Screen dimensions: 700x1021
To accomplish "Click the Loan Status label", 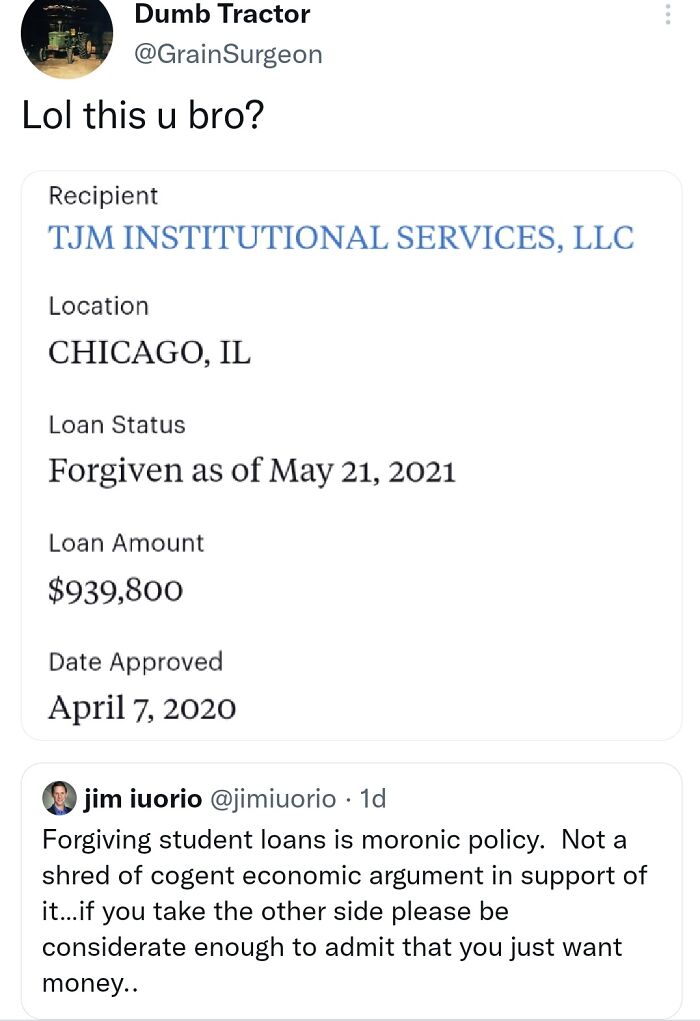I will click(x=116, y=425).
